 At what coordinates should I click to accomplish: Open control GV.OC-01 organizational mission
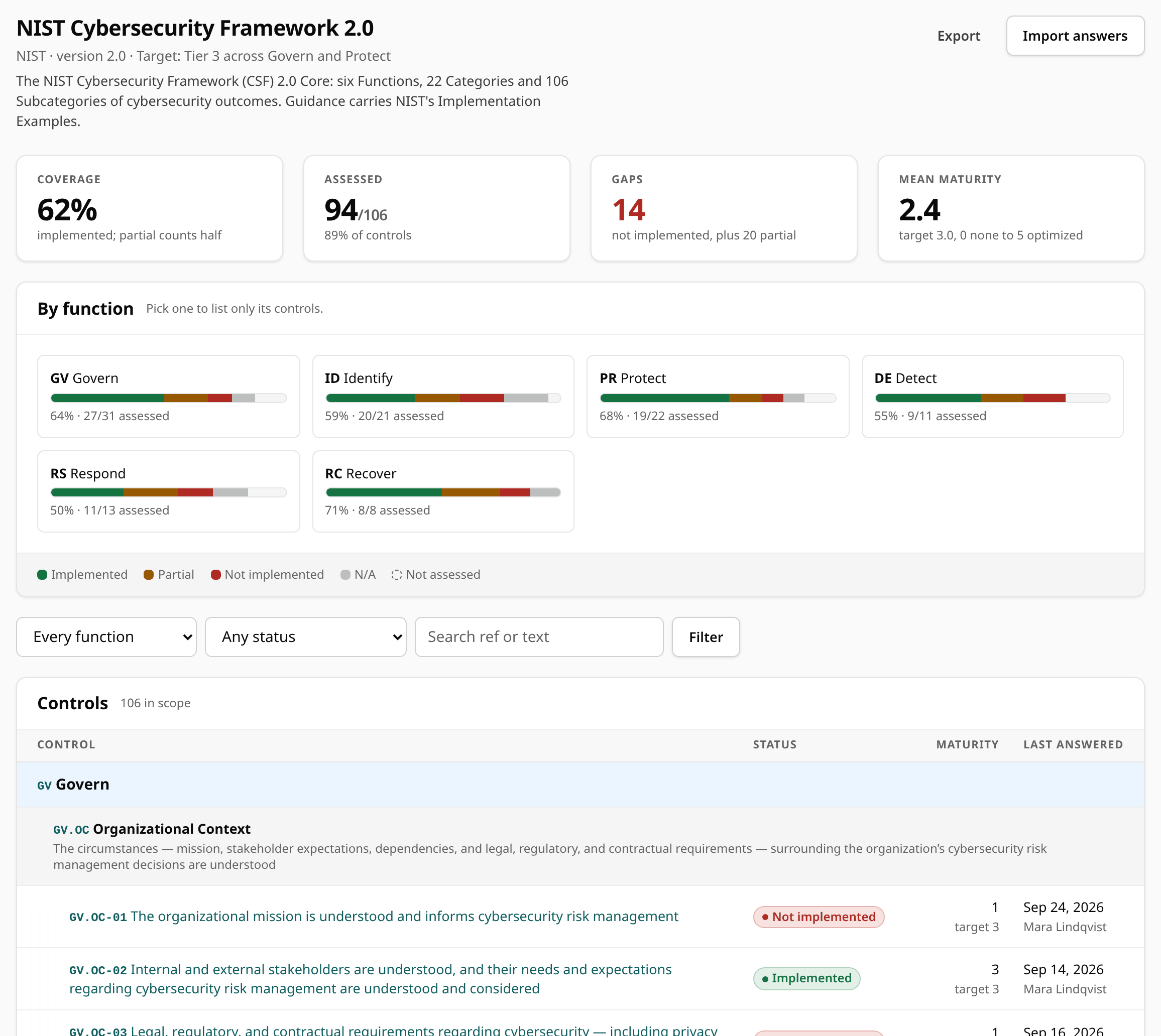[374, 916]
